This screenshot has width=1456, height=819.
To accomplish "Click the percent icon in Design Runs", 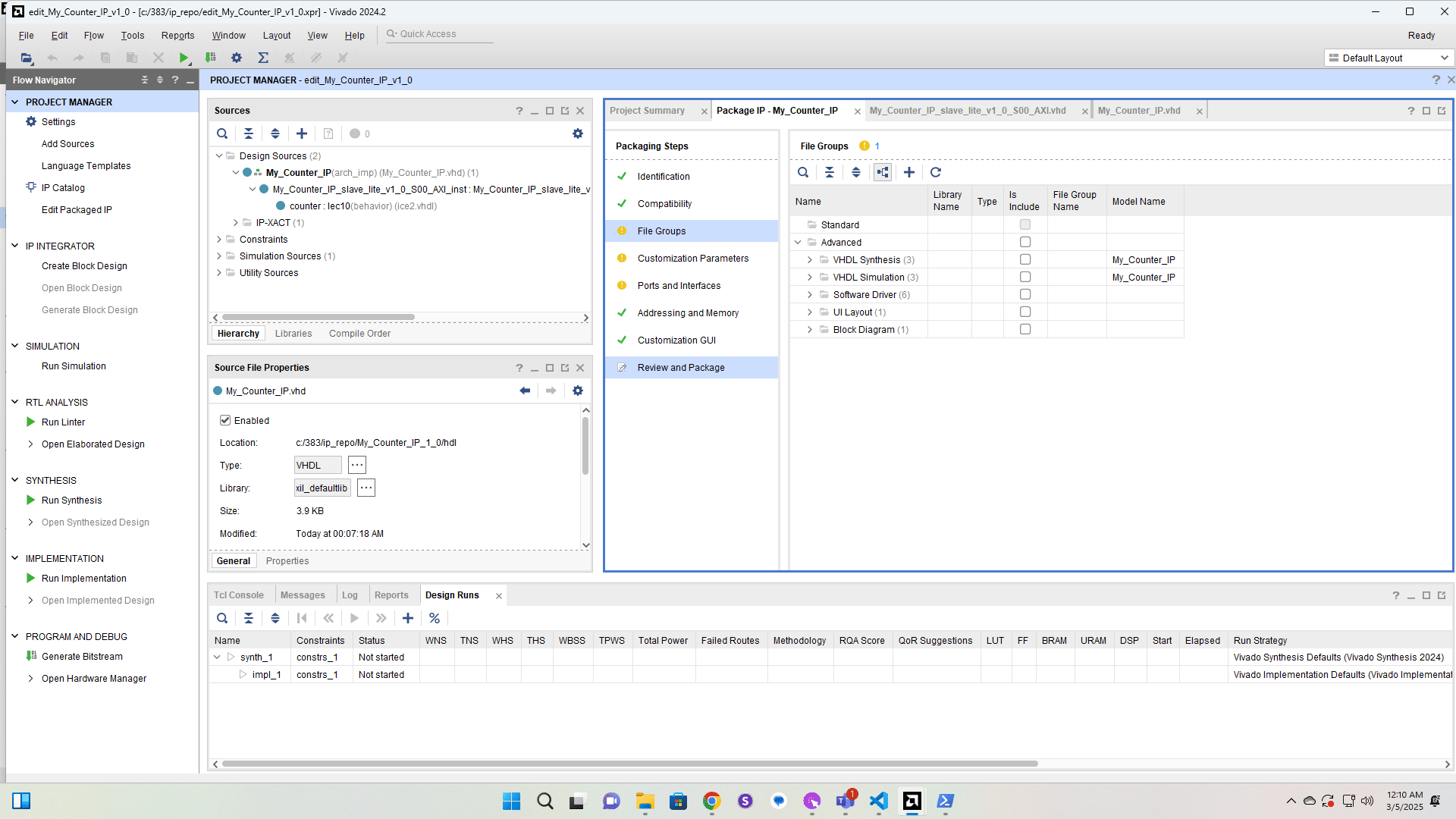I will click(x=435, y=618).
